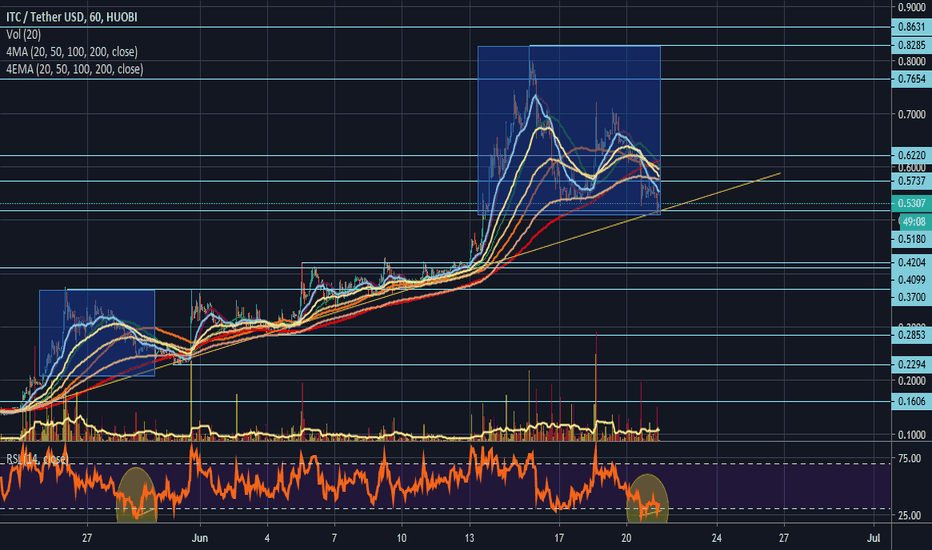Select the 0.8631 price level label
The height and width of the screenshot is (550, 932).
click(x=911, y=27)
